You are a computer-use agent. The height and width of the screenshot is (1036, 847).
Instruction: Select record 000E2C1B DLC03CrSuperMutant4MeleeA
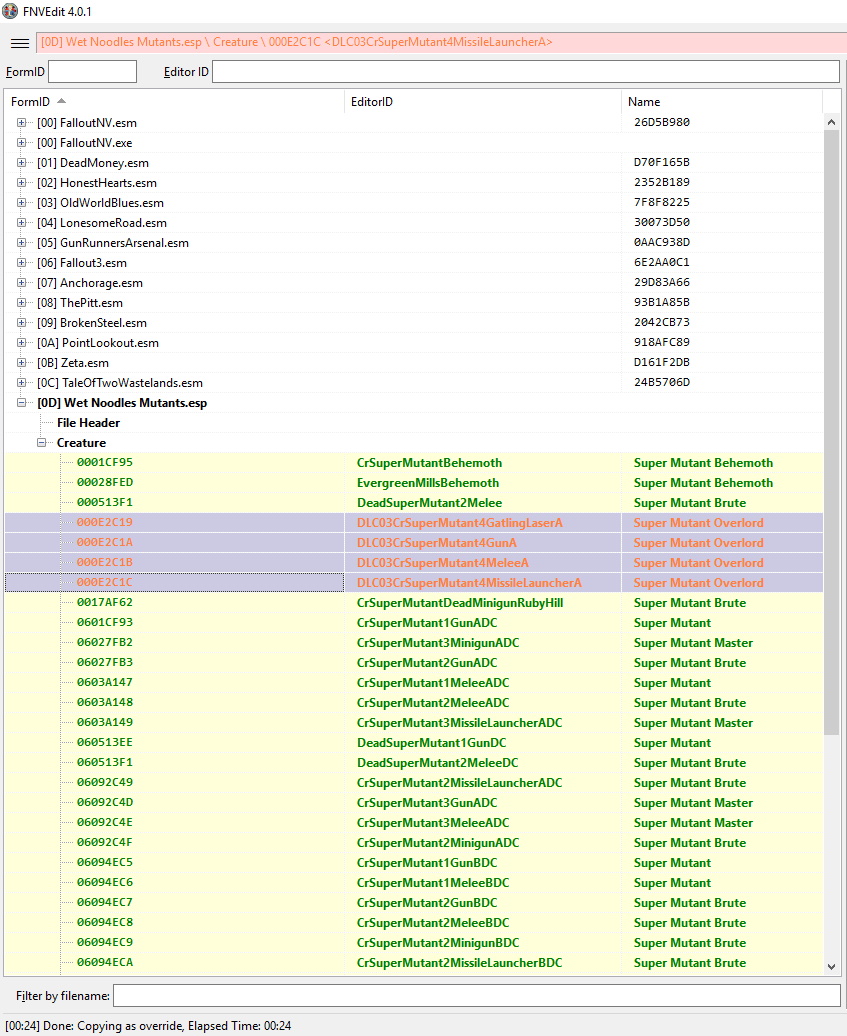coord(414,562)
